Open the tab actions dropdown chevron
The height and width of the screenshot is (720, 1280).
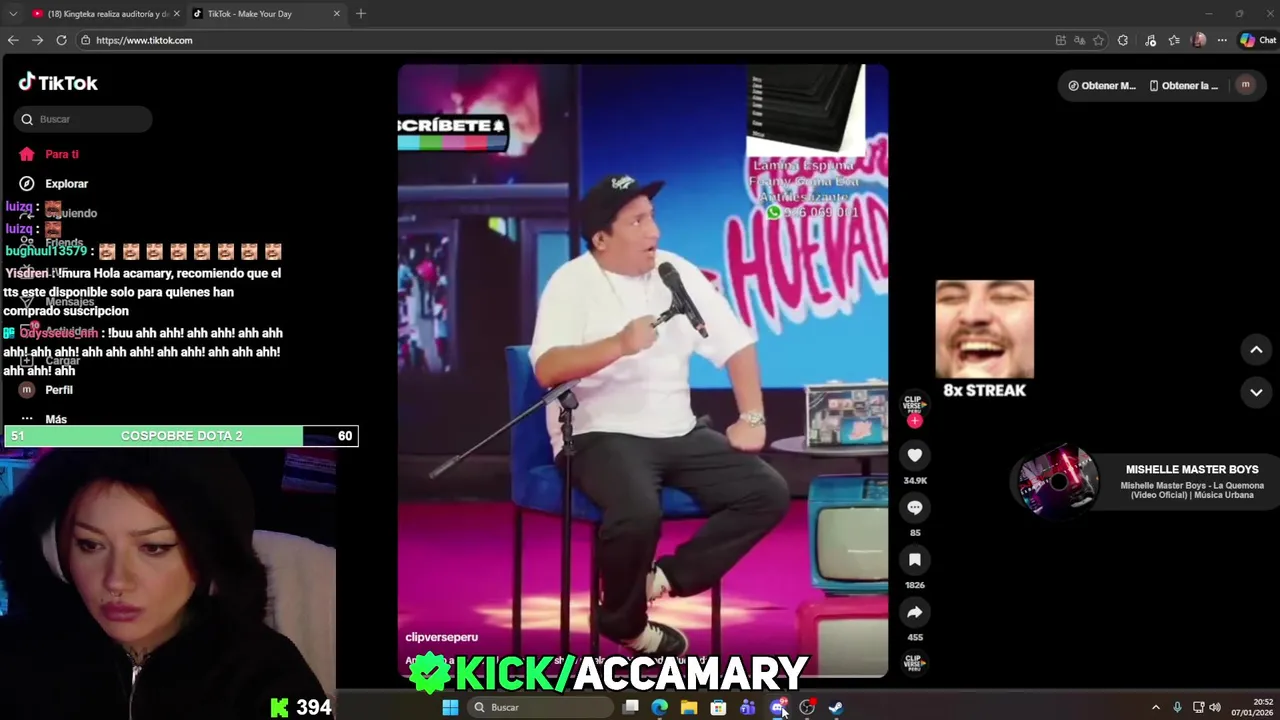click(x=13, y=14)
